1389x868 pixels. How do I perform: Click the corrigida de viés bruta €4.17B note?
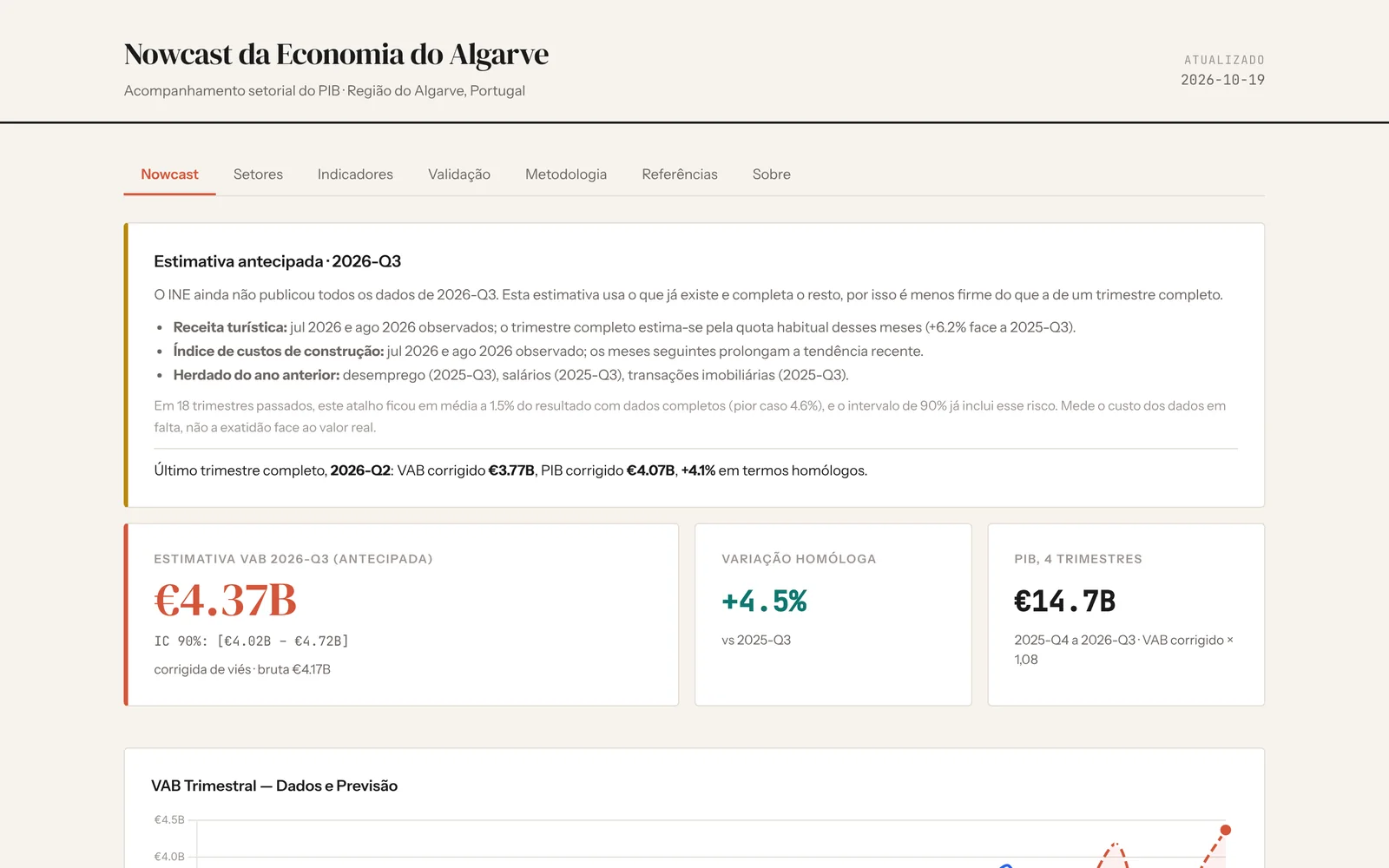click(x=242, y=669)
